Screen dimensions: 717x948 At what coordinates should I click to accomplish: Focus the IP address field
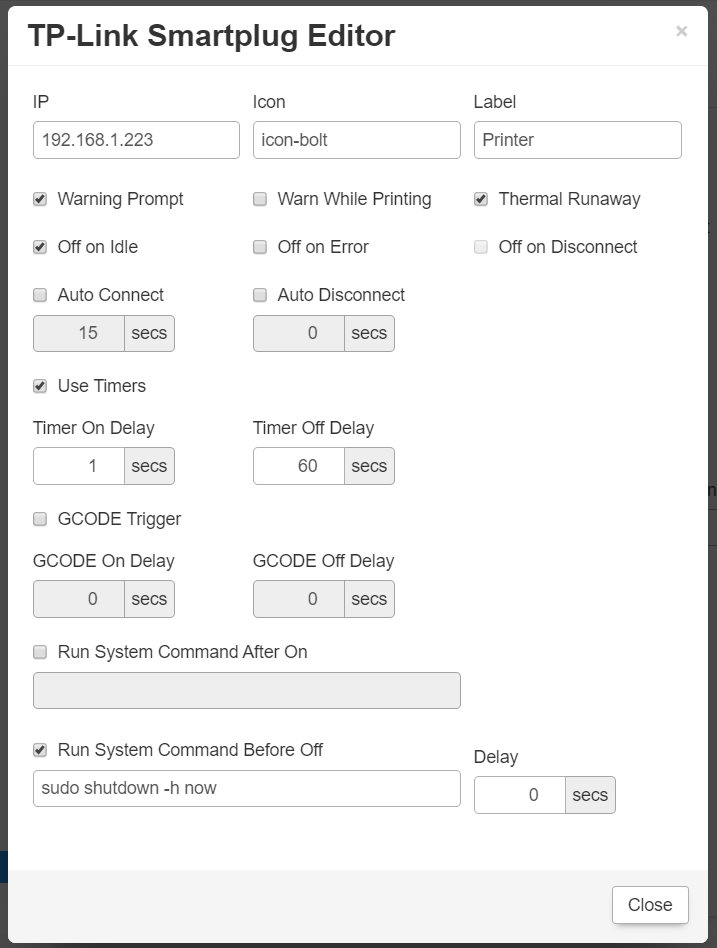coord(136,140)
